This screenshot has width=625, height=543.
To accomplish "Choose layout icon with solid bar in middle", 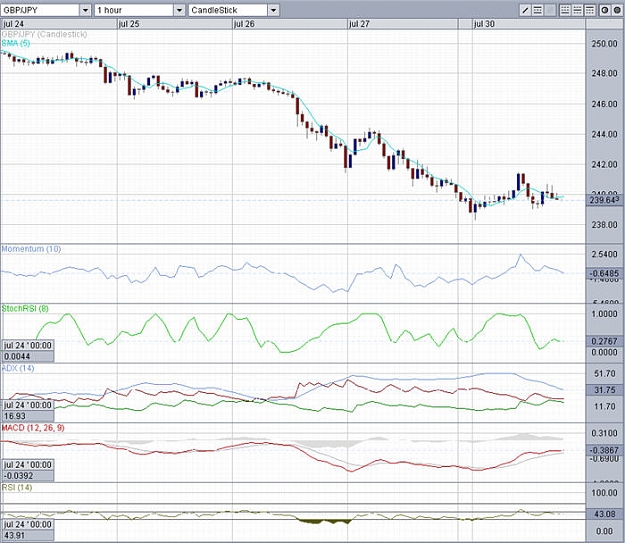I will click(577, 10).
